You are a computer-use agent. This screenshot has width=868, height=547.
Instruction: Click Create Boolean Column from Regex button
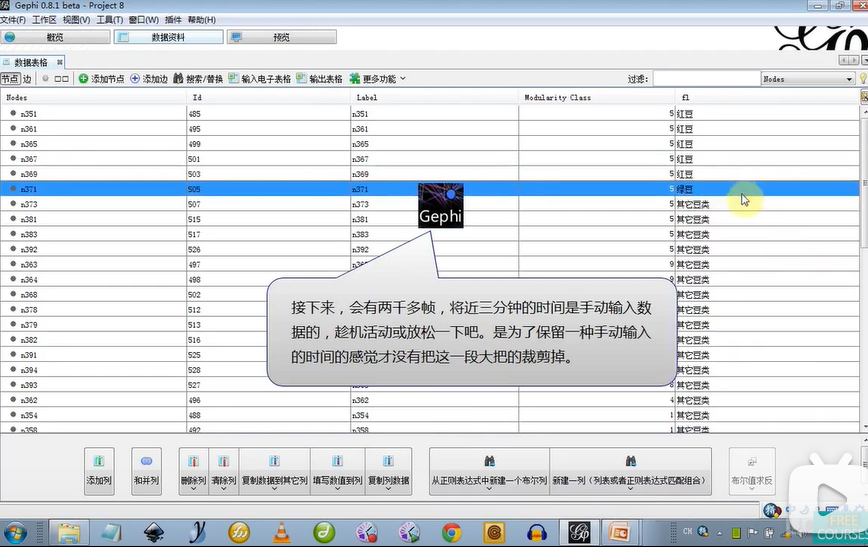pos(489,469)
